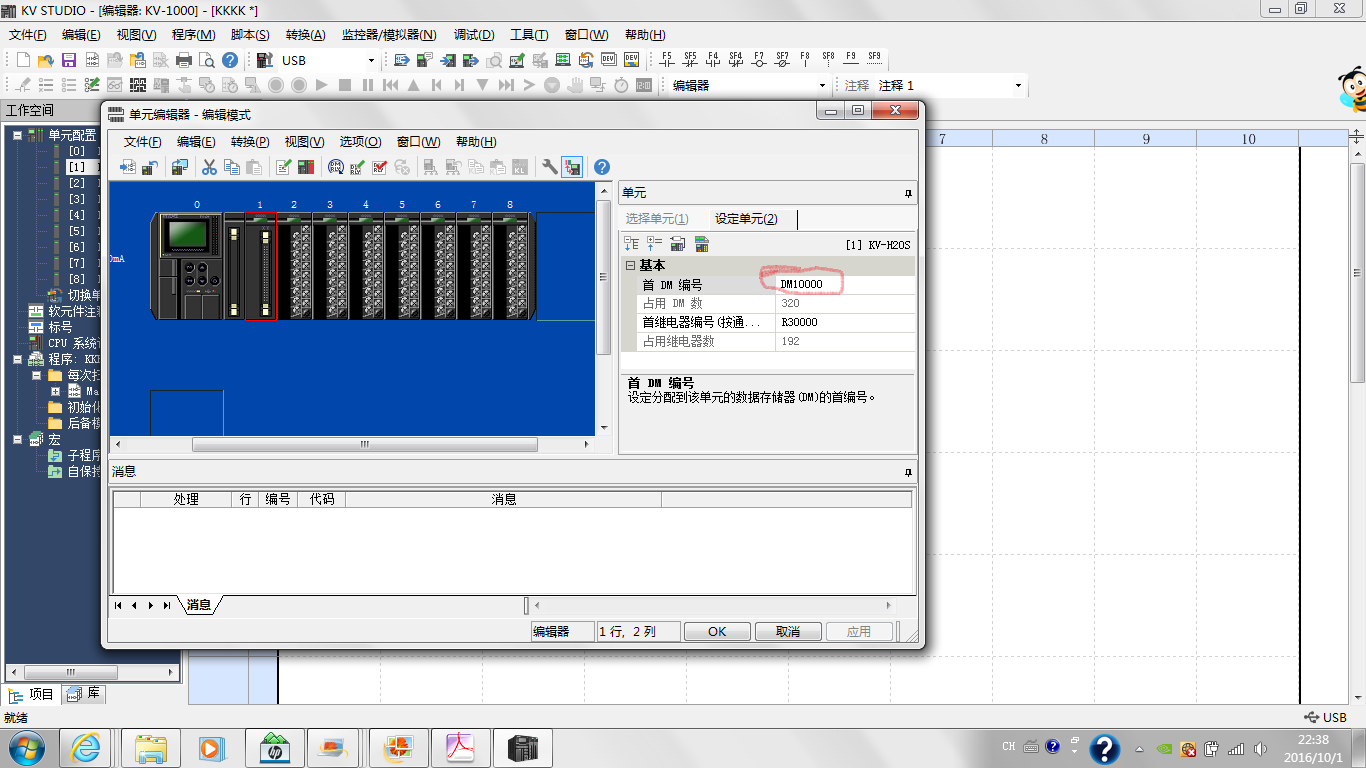Image resolution: width=1366 pixels, height=768 pixels.
Task: Click the Save floppy disk icon
Action: pos(69,61)
